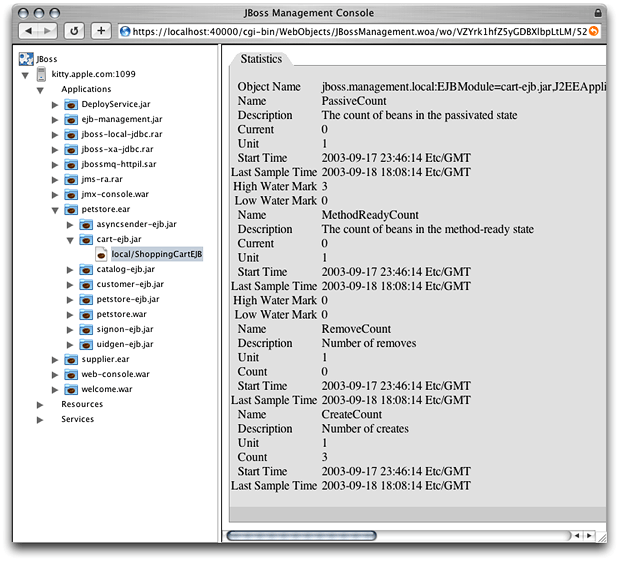Select the uidgen-ejb.jar tree label
The height and width of the screenshot is (562, 618).
pyautogui.click(x=125, y=344)
